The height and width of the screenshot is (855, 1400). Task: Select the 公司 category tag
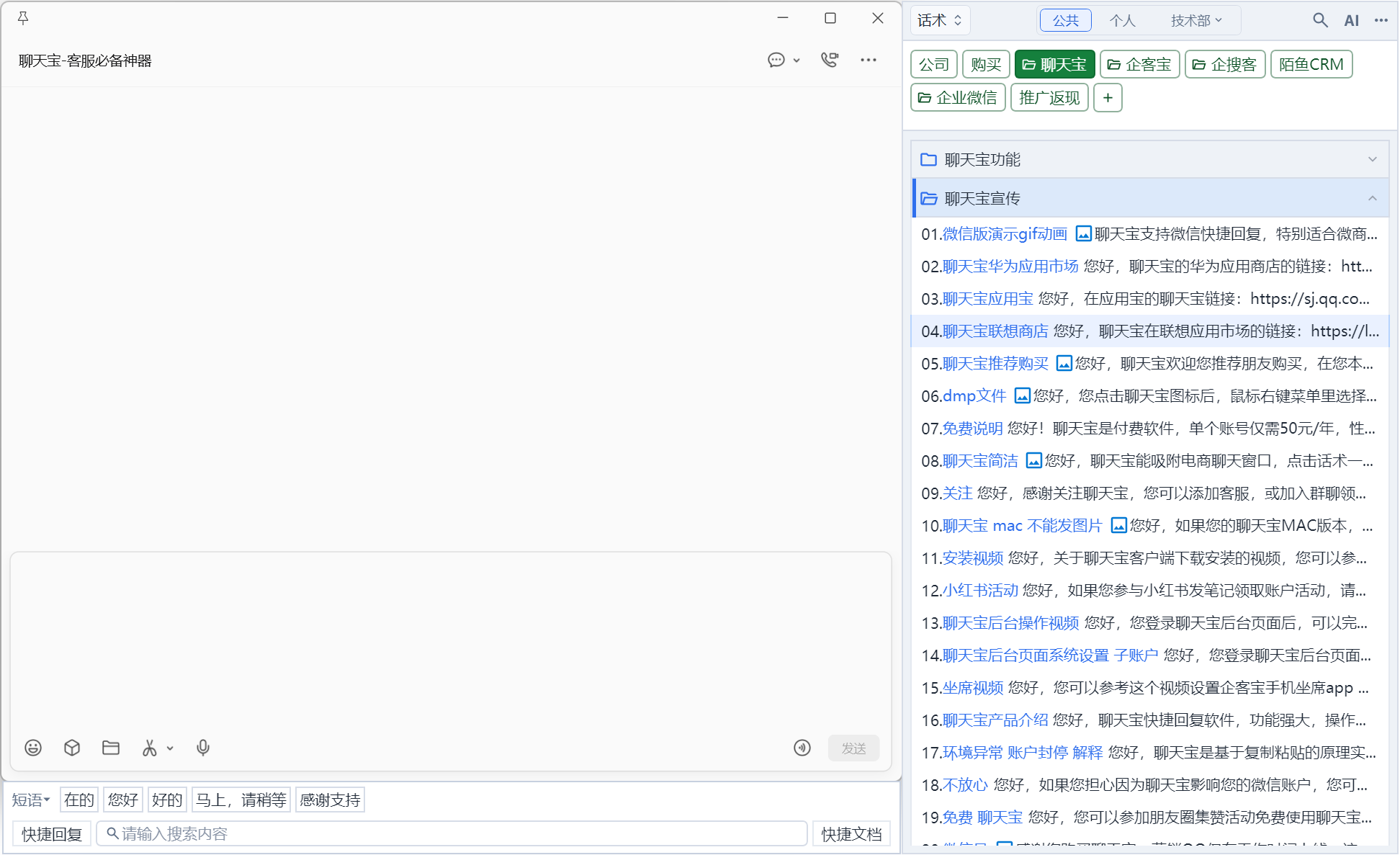pyautogui.click(x=934, y=64)
